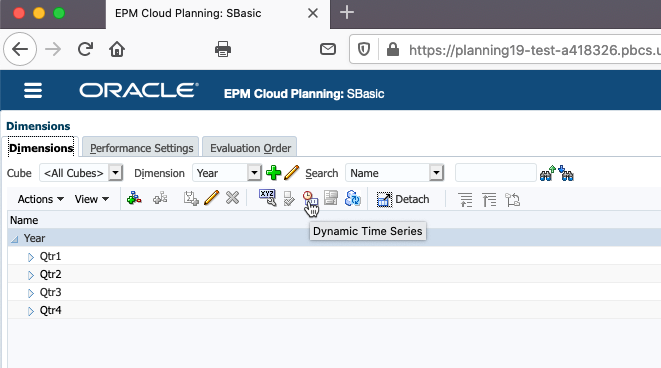
Task: Switch to Evaluation Order tab
Action: pos(250,148)
